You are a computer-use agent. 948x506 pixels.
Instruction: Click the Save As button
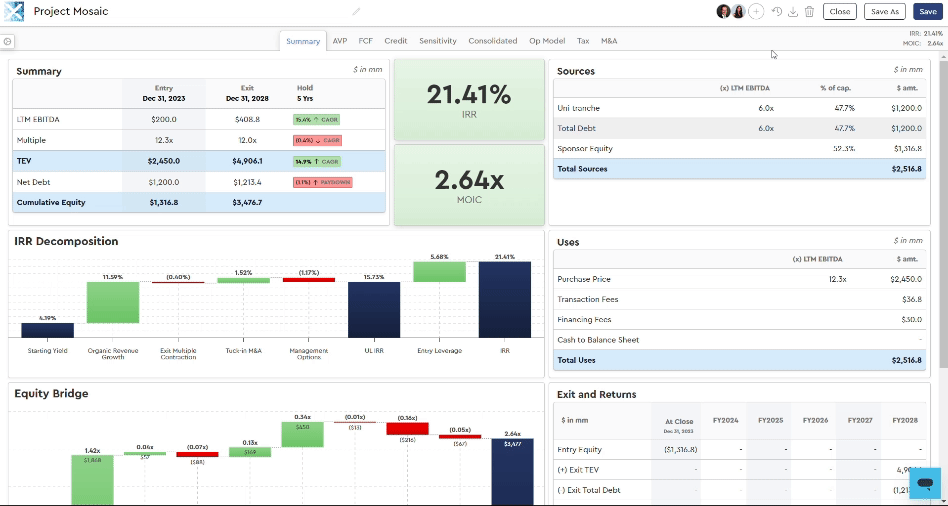(885, 12)
